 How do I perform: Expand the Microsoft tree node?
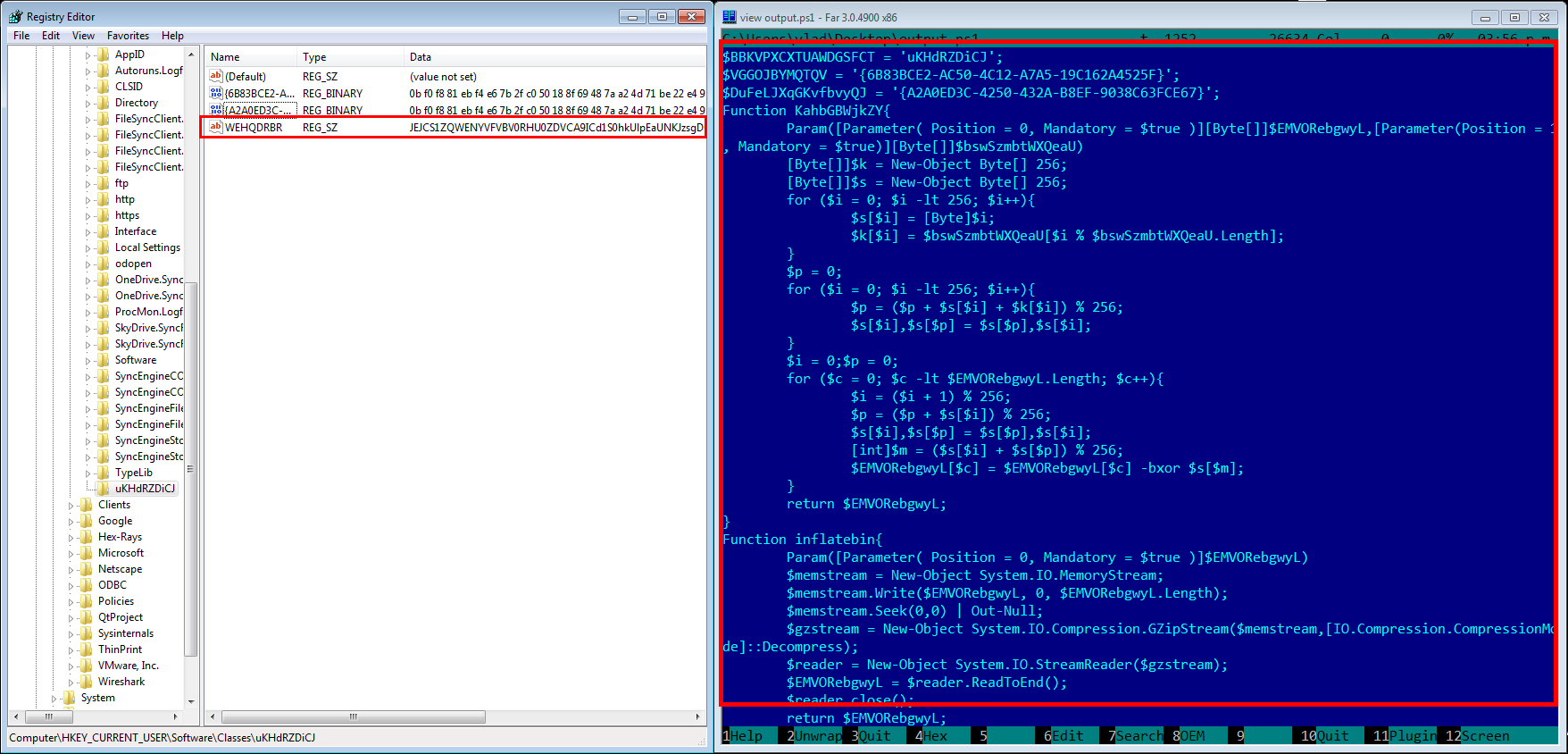71,554
